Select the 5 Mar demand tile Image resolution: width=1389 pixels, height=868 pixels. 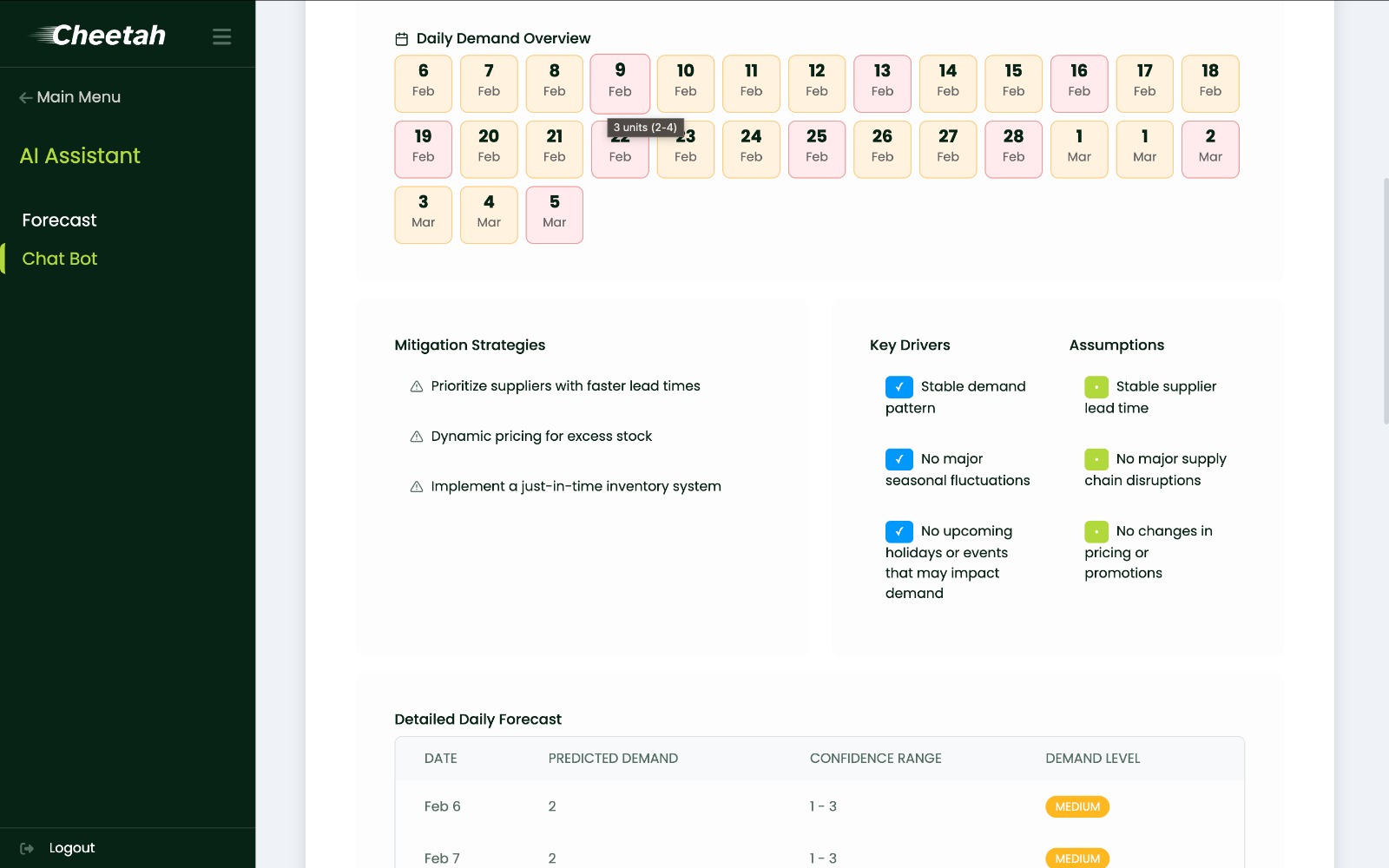(x=554, y=214)
